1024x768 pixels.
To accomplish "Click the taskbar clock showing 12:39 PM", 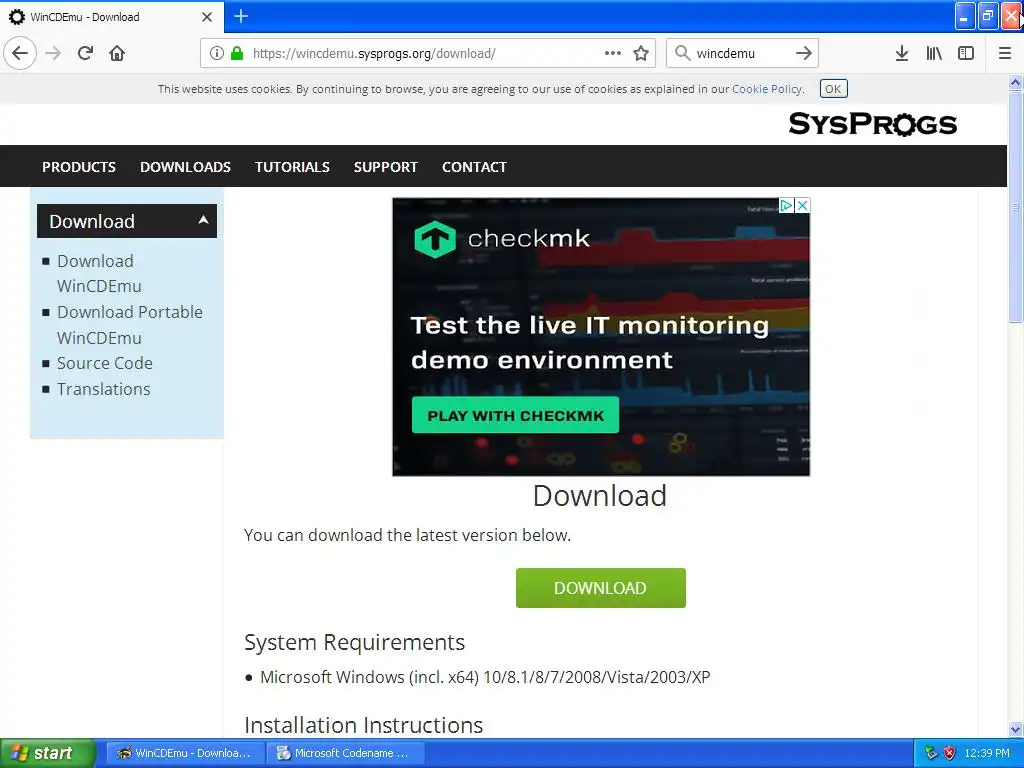I will pyautogui.click(x=987, y=753).
